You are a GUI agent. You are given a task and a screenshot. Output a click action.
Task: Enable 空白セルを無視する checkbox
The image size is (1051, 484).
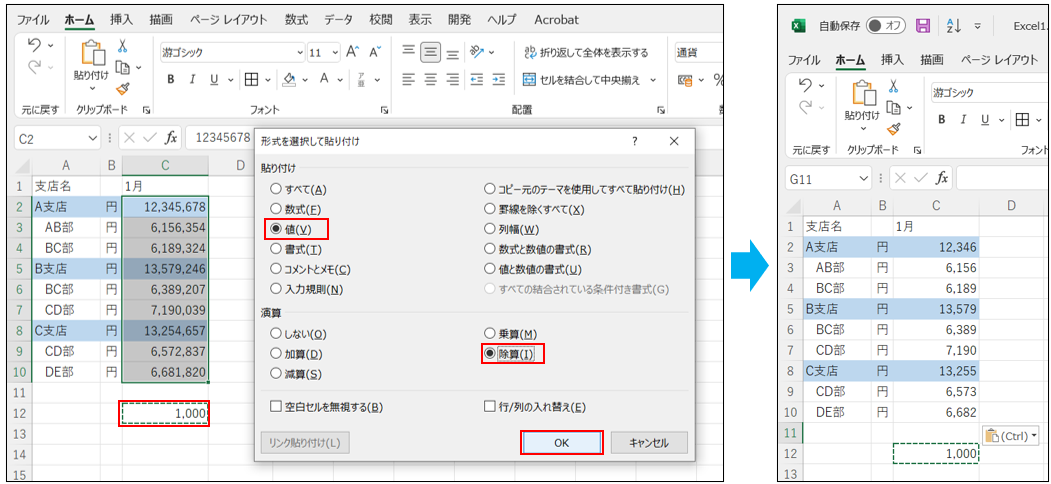point(275,407)
